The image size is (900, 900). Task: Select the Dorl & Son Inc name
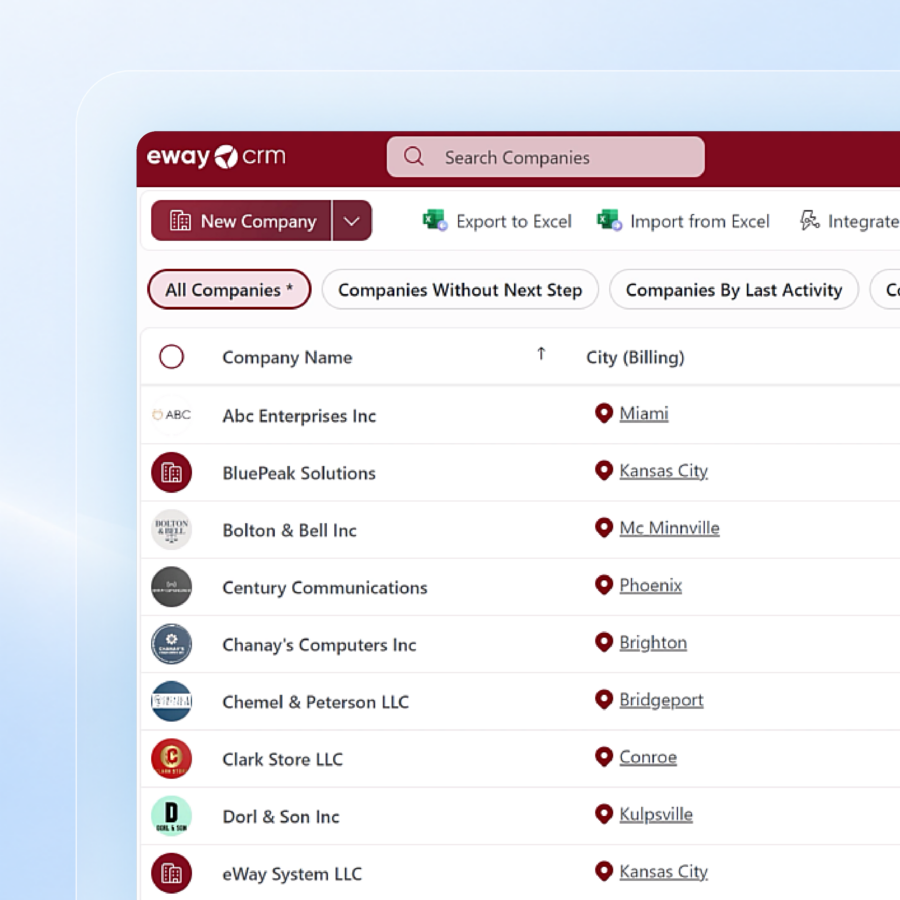[281, 817]
